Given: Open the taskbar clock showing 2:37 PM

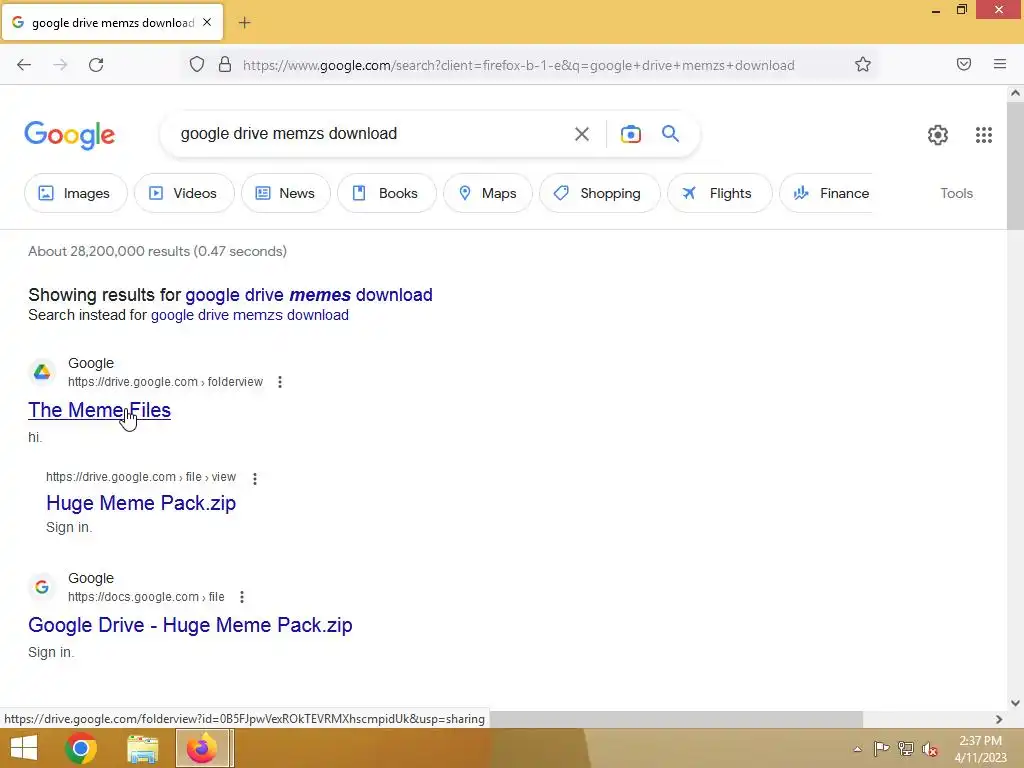Looking at the screenshot, I should click(980, 749).
